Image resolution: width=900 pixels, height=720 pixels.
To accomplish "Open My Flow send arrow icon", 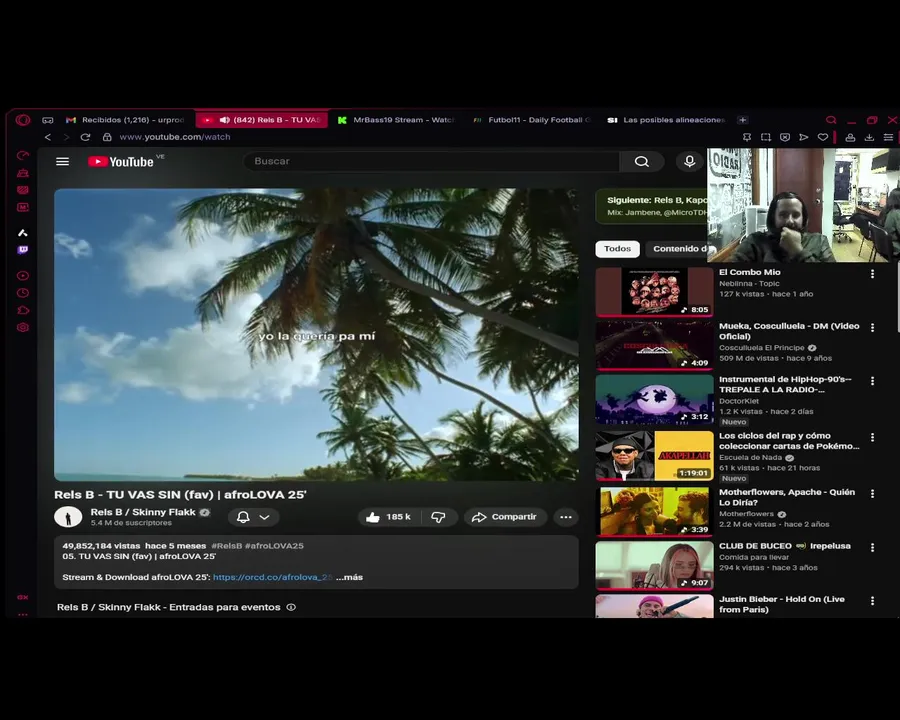I will (804, 137).
